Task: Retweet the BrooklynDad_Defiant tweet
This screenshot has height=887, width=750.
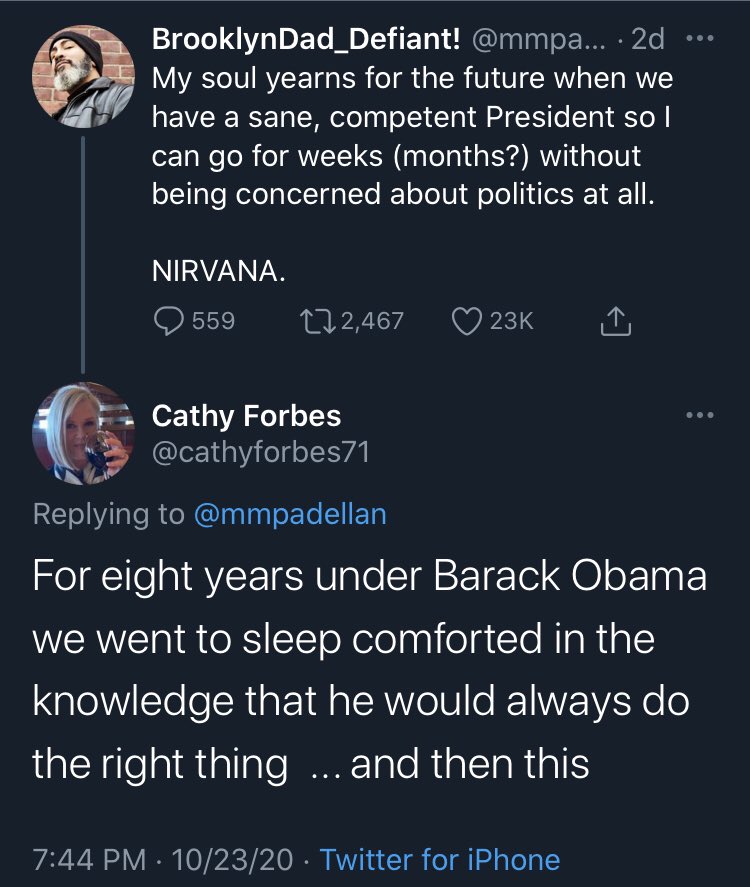Action: [316, 320]
